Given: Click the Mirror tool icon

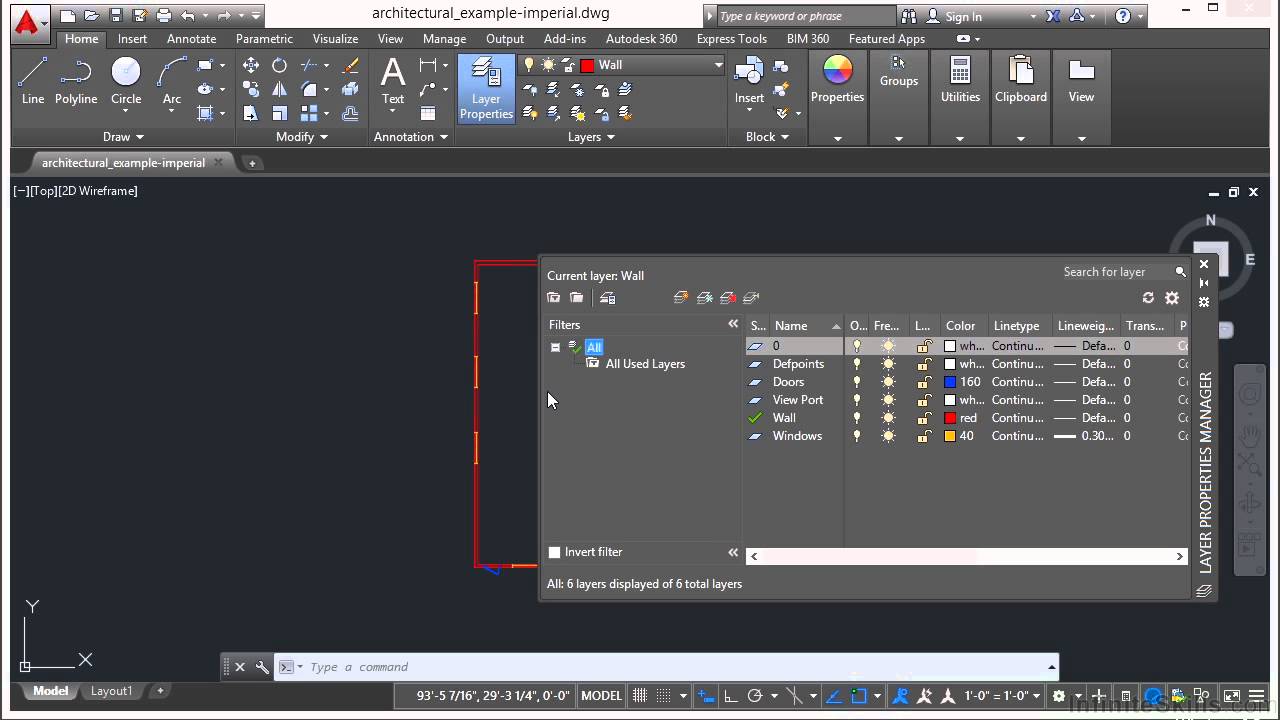Looking at the screenshot, I should point(280,90).
